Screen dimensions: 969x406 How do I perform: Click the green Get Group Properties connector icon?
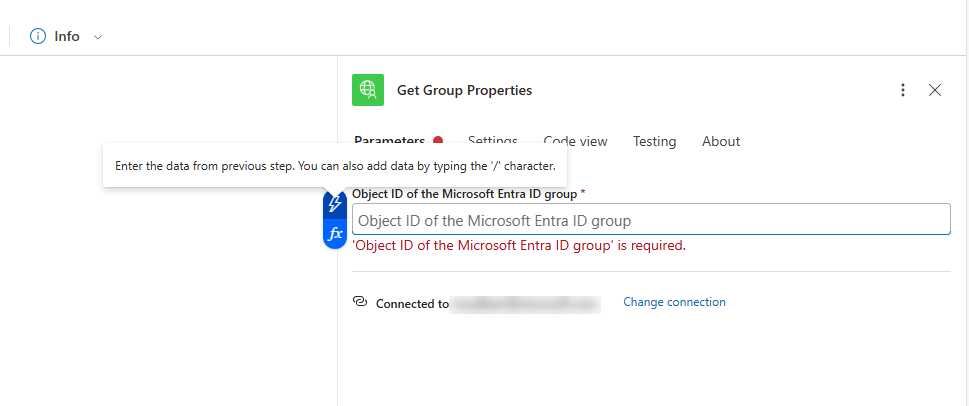tap(368, 90)
